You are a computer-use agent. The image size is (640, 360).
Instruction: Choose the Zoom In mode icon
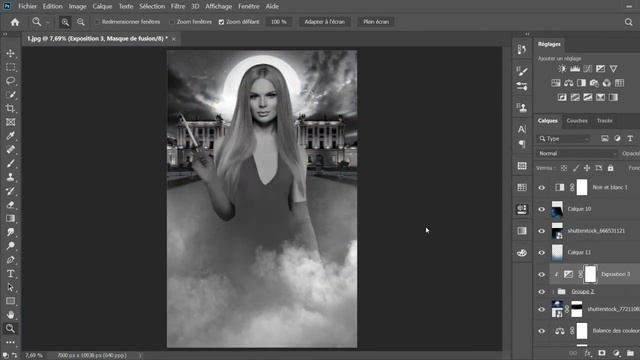[65, 22]
